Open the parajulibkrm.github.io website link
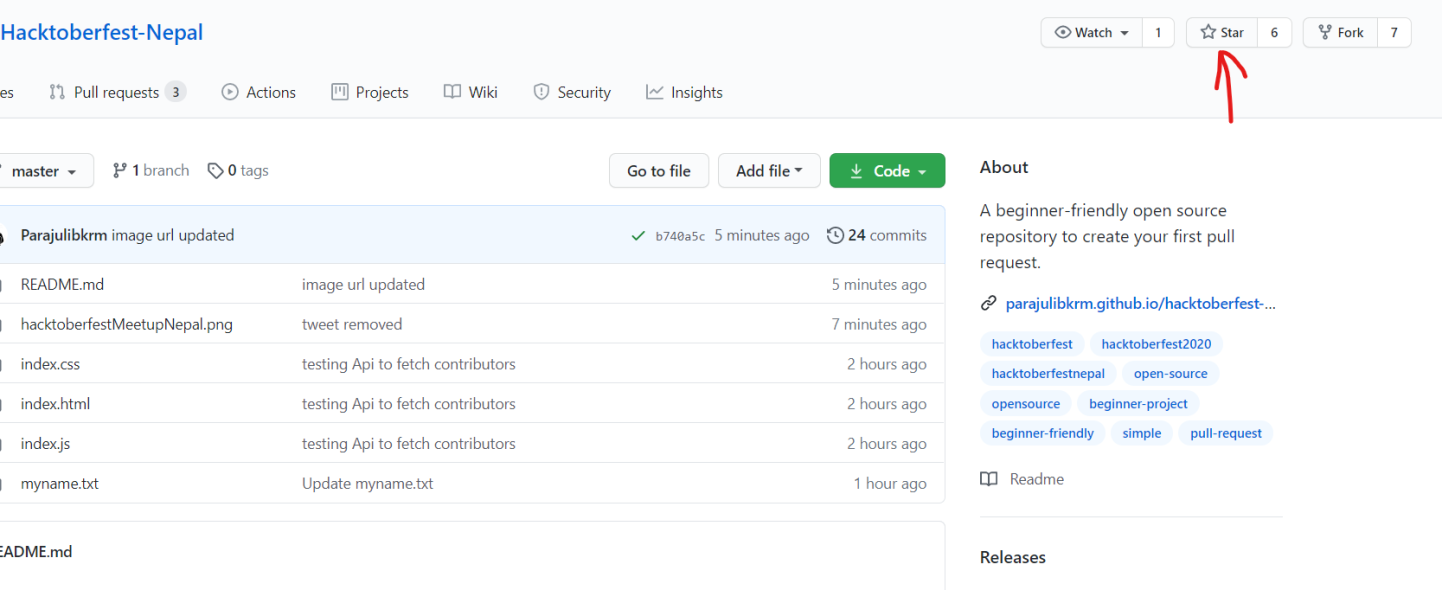The width and height of the screenshot is (1442, 590). click(1141, 304)
